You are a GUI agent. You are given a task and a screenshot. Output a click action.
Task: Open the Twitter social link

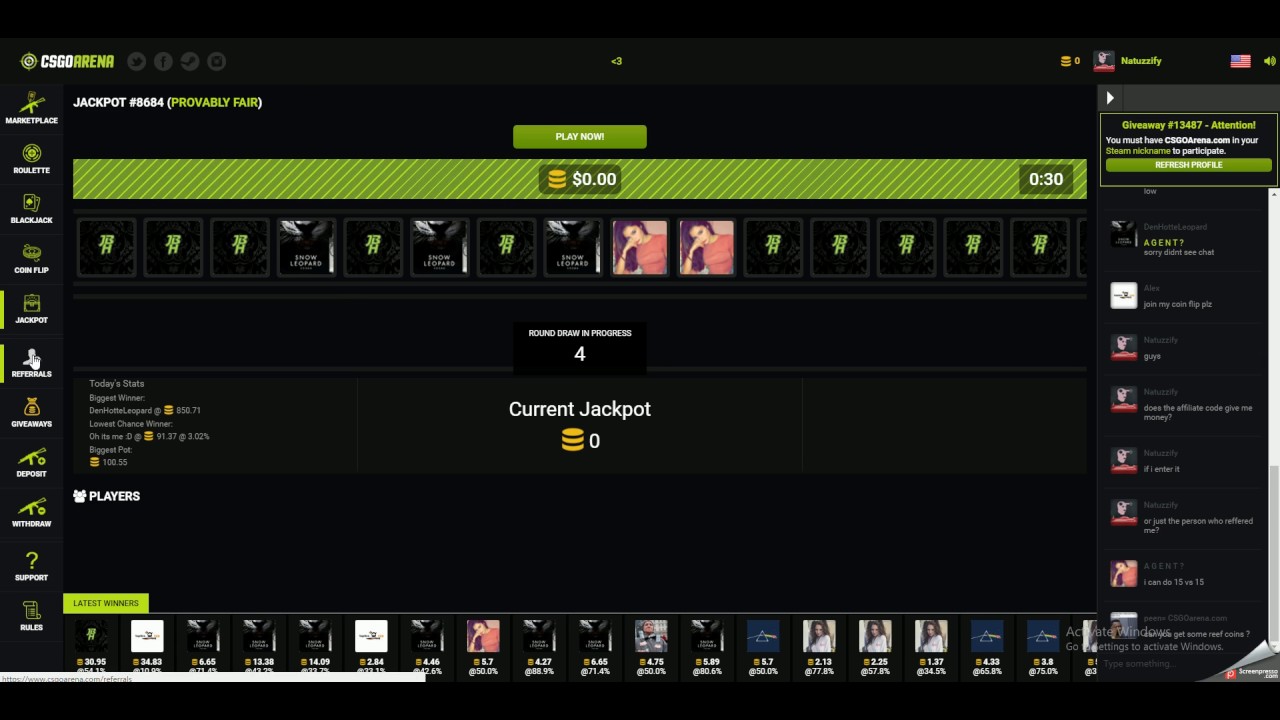(x=137, y=61)
